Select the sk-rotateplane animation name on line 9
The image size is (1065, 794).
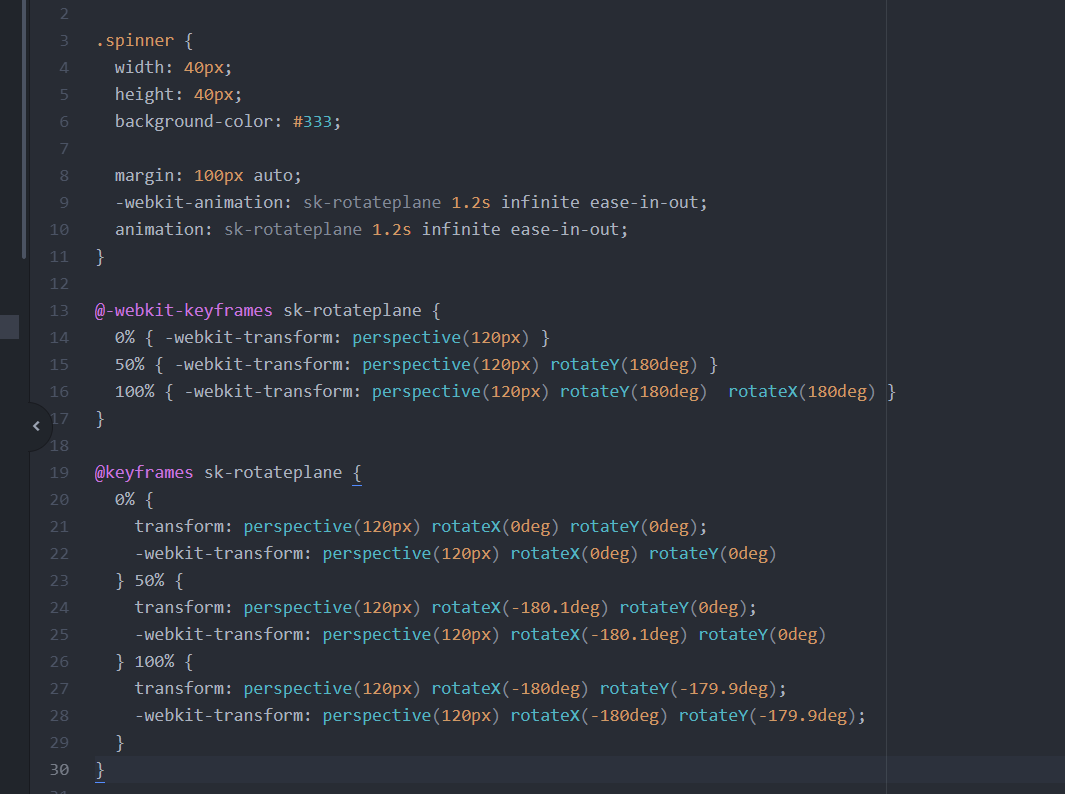pos(370,202)
